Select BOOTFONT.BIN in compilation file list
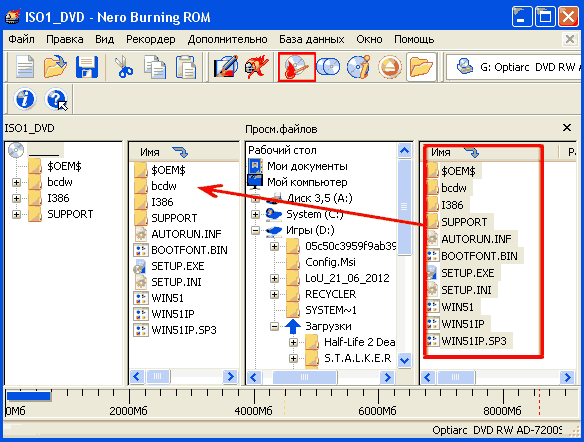 (x=189, y=250)
